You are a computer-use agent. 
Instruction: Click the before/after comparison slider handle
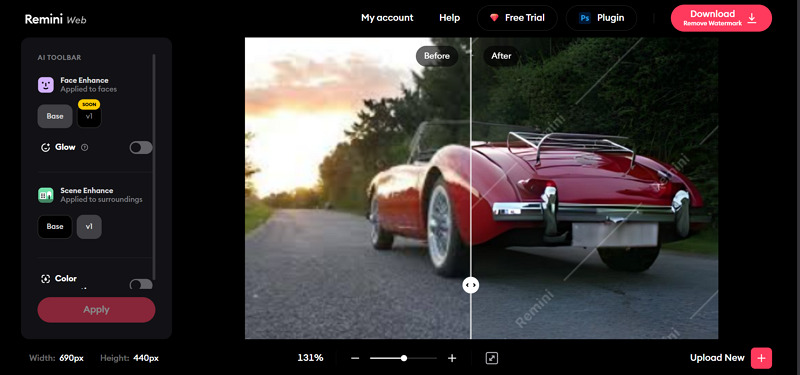click(x=470, y=285)
